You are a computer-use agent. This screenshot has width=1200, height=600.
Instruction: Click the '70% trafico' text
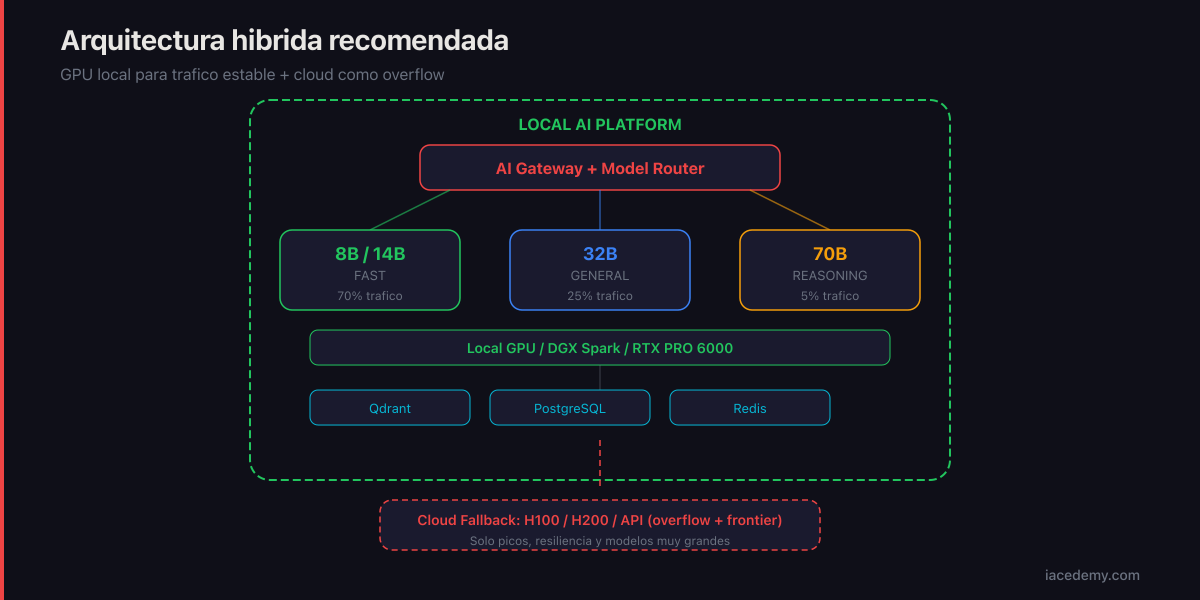point(370,296)
